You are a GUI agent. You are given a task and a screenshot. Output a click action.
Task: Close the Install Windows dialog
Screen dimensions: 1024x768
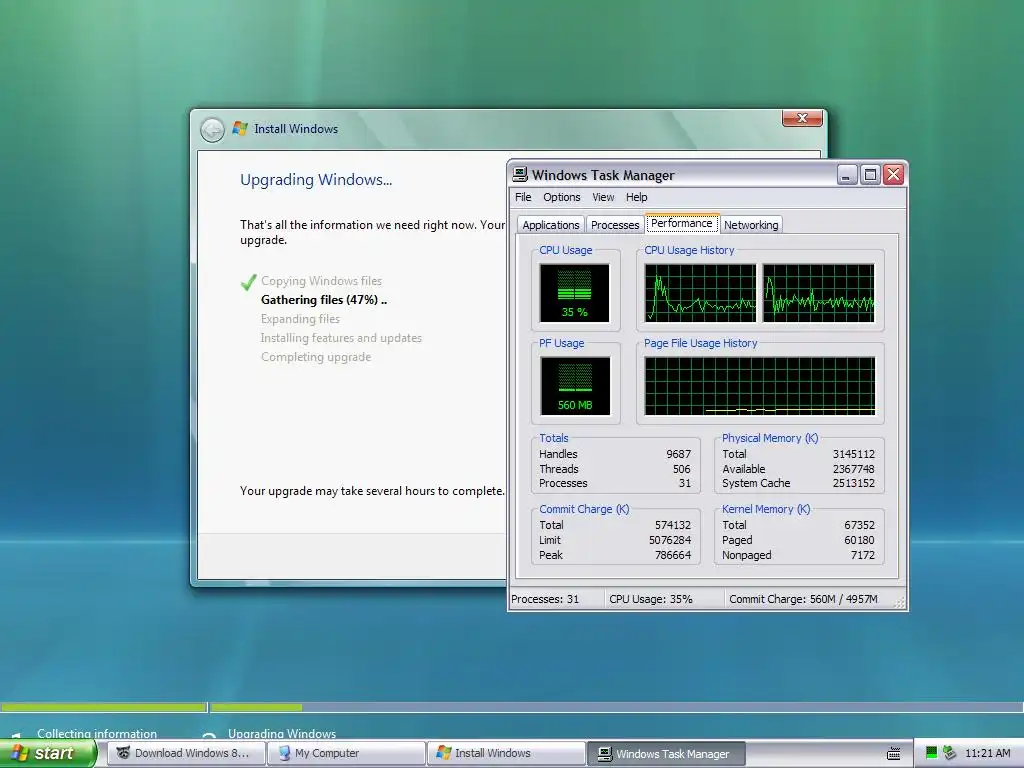point(802,118)
